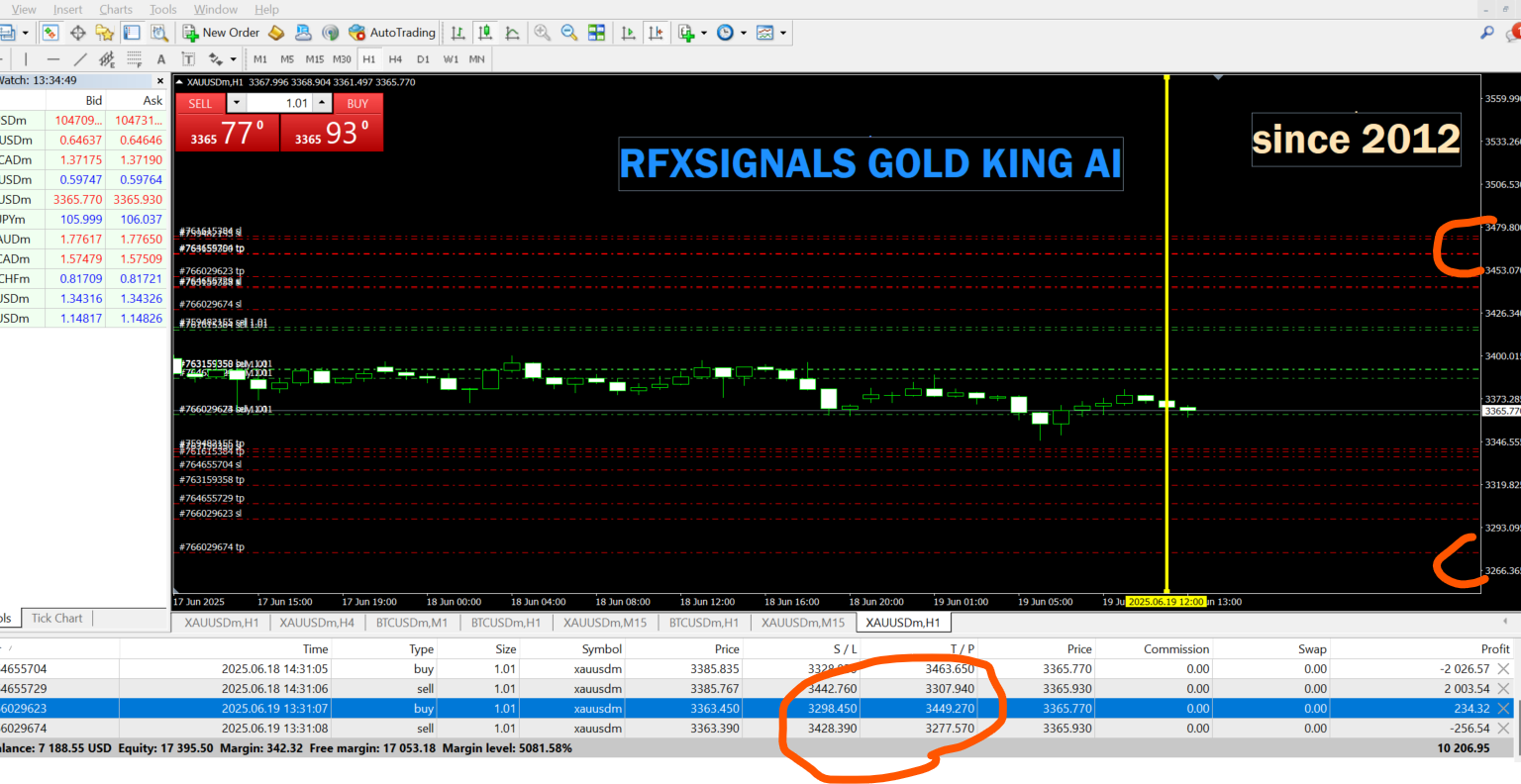Open the Data Window crosshair icon
Screen dimensions: 1521x784
[x=77, y=33]
